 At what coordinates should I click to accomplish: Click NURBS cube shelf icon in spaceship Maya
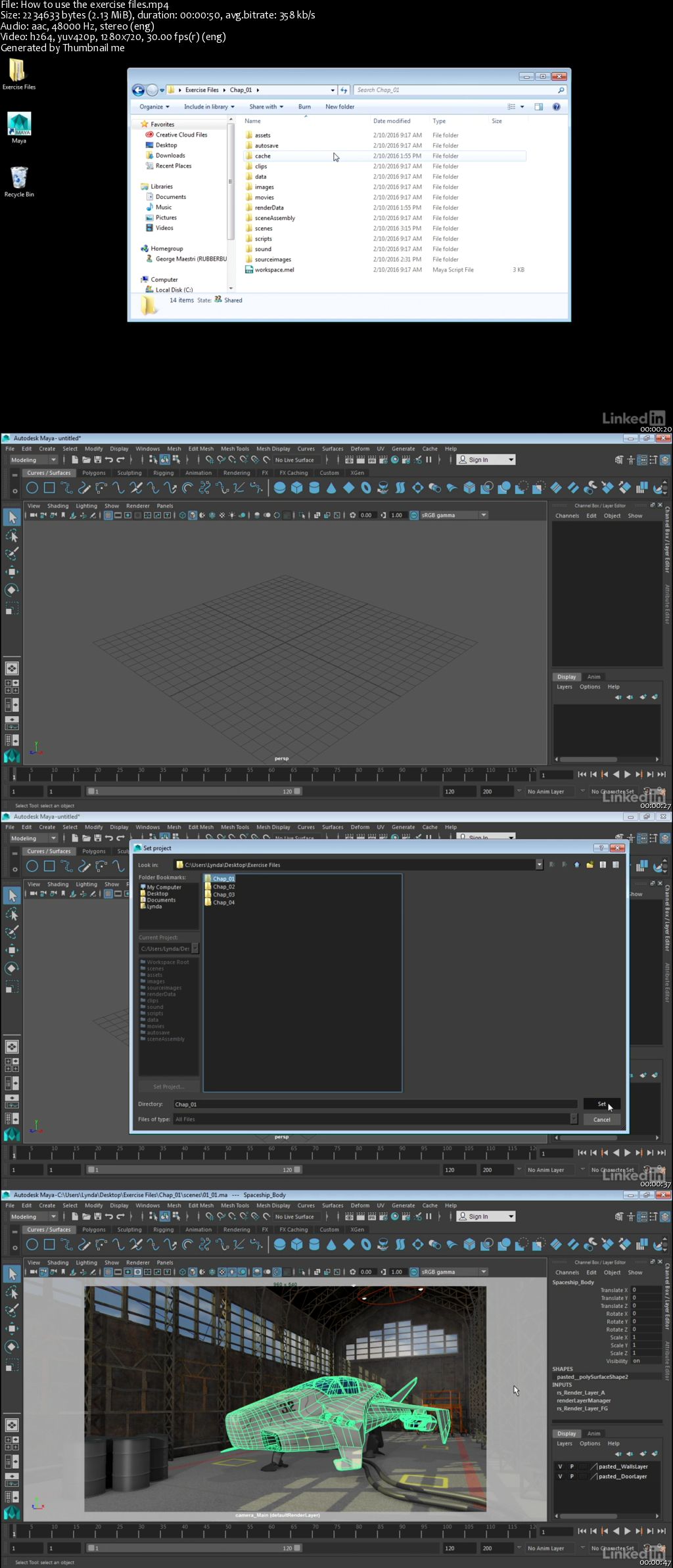point(297,1244)
